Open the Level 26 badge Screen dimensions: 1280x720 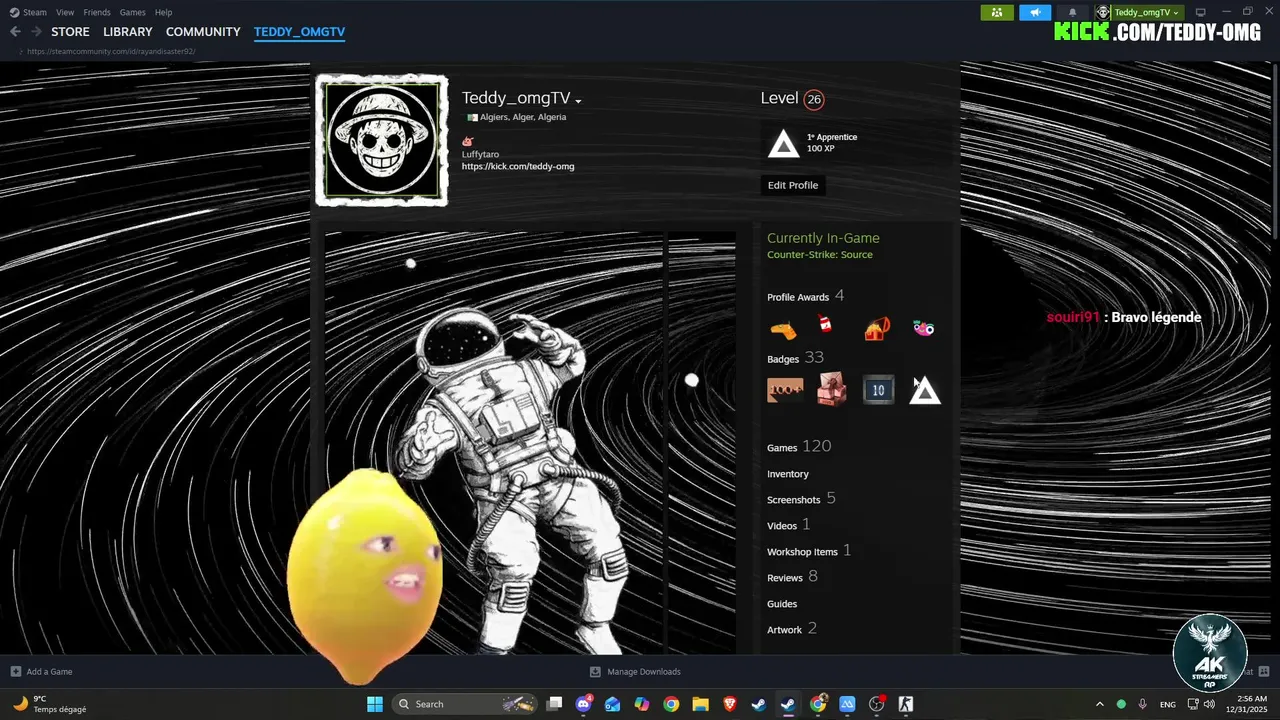point(814,99)
